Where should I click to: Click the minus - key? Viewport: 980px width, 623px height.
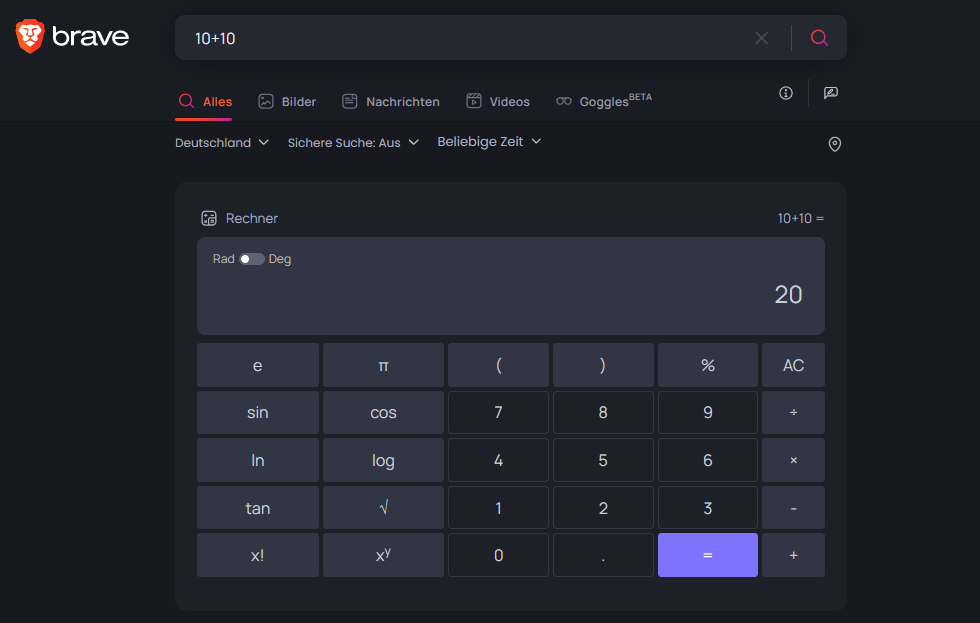click(x=793, y=507)
